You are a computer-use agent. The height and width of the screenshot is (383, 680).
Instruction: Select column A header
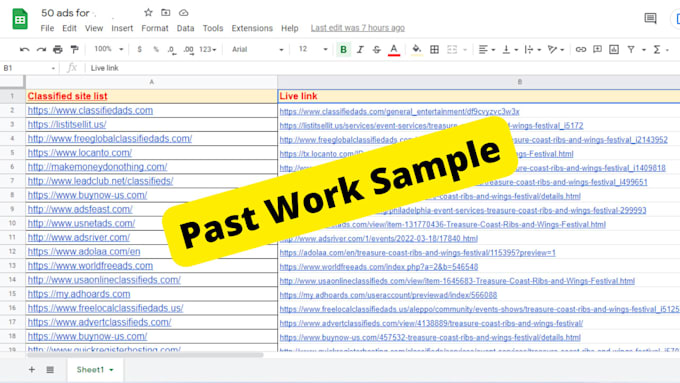151,82
